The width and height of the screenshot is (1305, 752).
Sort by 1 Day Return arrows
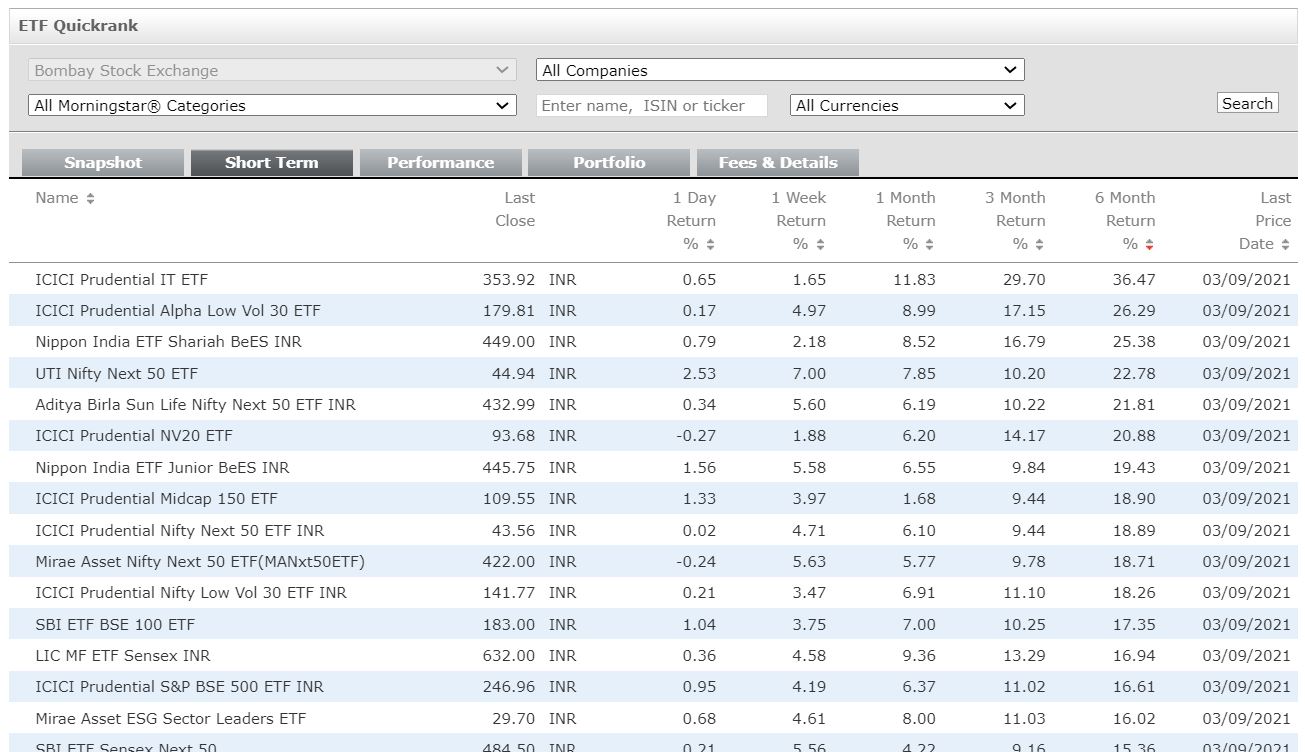[710, 245]
